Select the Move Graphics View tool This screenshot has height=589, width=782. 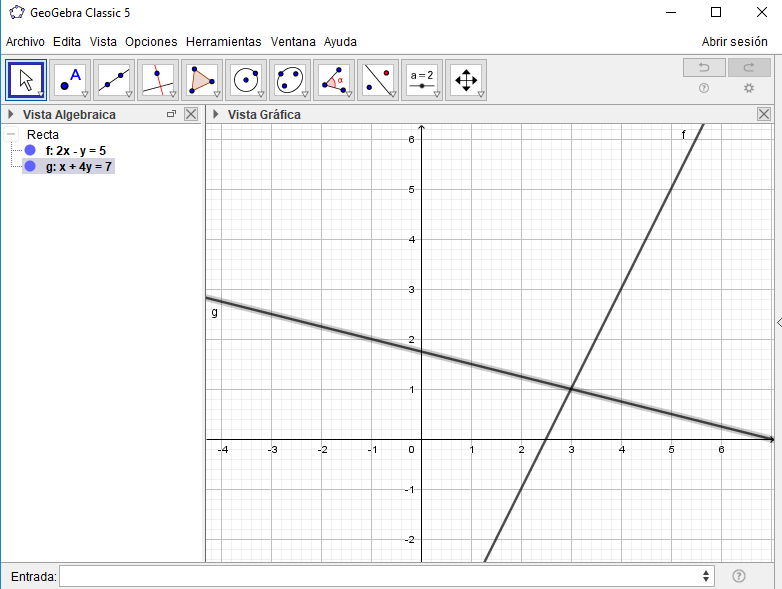(466, 80)
